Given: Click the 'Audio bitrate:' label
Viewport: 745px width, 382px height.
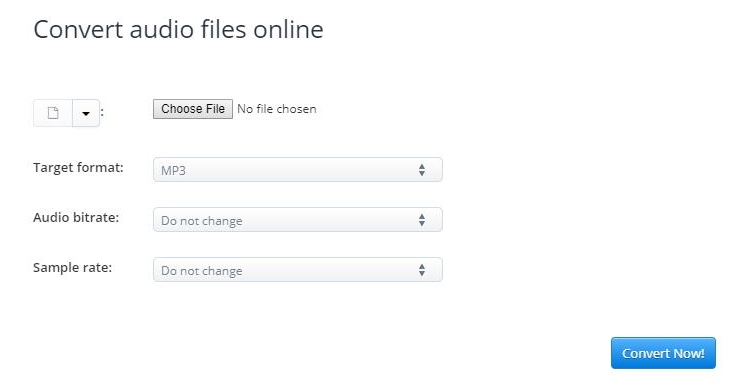Looking at the screenshot, I should click(76, 218).
